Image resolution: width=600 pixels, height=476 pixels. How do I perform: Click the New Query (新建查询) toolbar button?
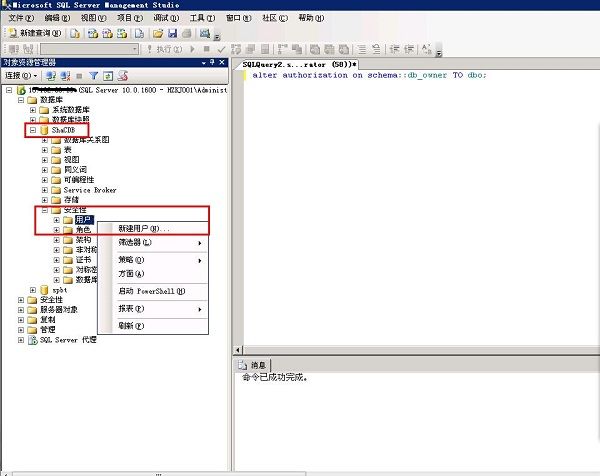pyautogui.click(x=34, y=33)
